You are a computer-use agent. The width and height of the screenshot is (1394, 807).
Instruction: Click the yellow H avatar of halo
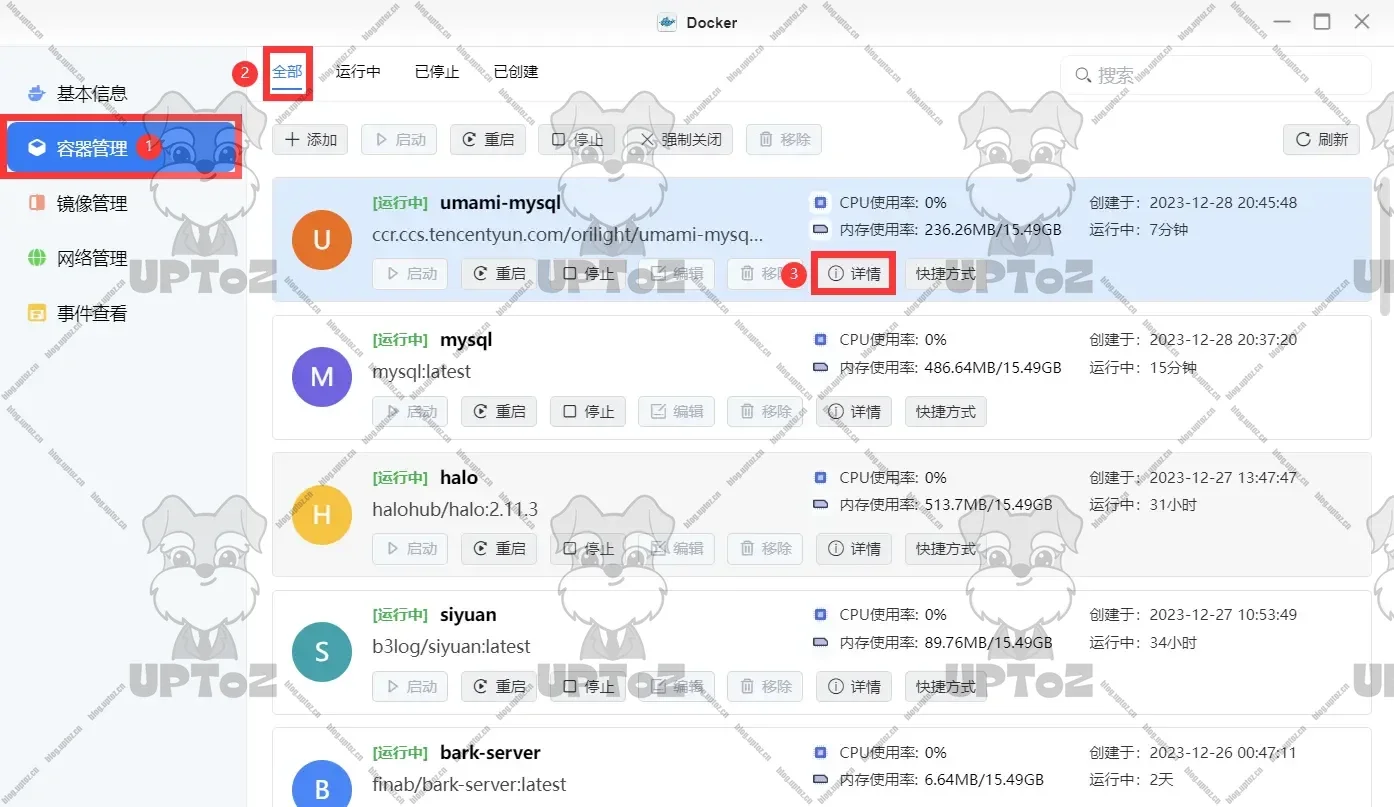click(x=322, y=515)
